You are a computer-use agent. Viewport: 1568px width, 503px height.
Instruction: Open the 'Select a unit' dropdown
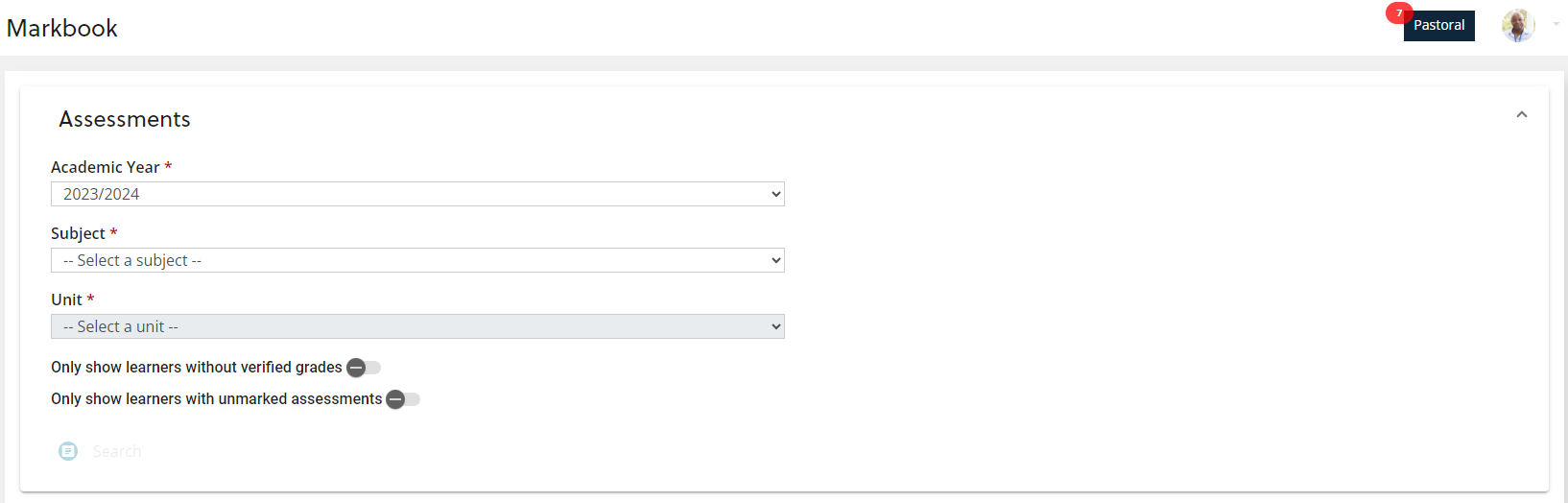pos(417,326)
